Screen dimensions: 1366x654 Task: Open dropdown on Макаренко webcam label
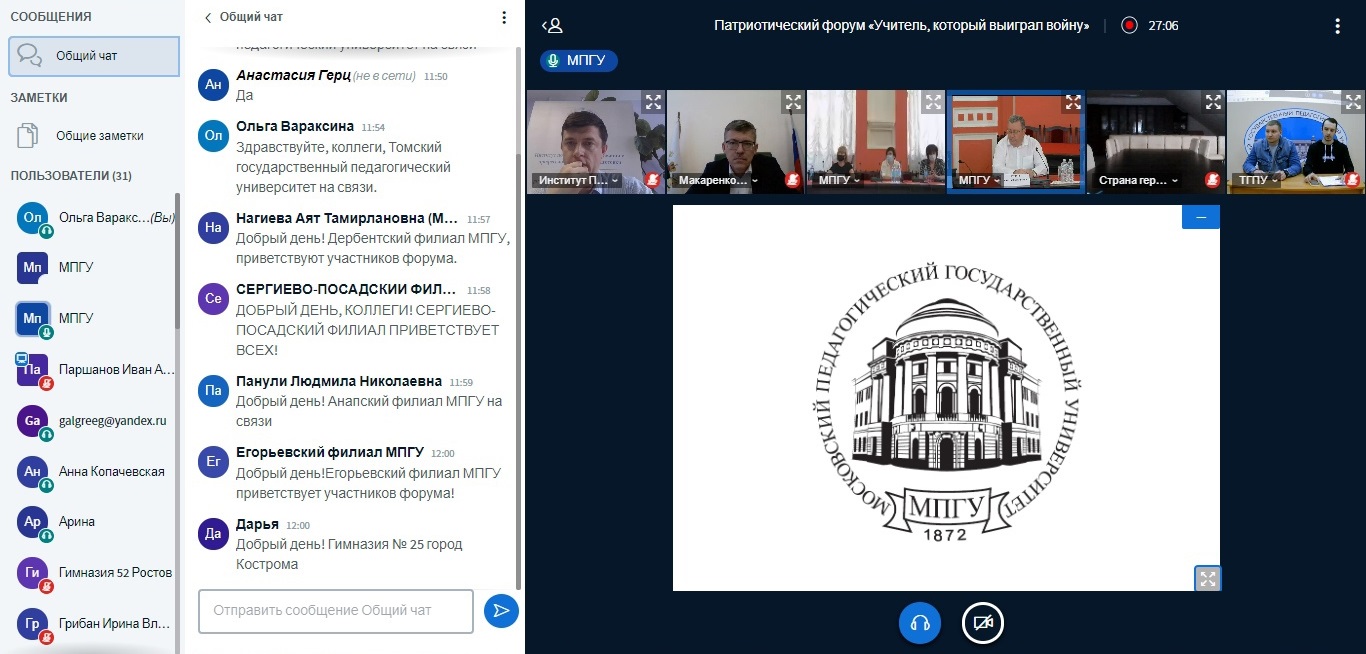(753, 181)
